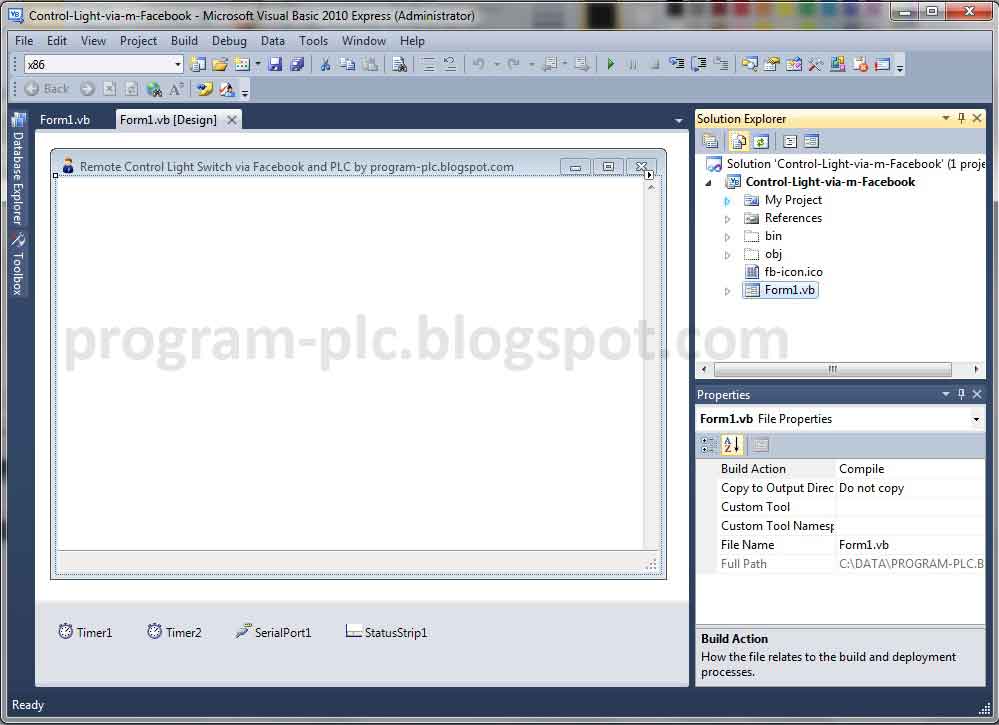Viewport: 999px width, 725px height.
Task: Select Timer2 component in the tray
Action: [x=174, y=632]
